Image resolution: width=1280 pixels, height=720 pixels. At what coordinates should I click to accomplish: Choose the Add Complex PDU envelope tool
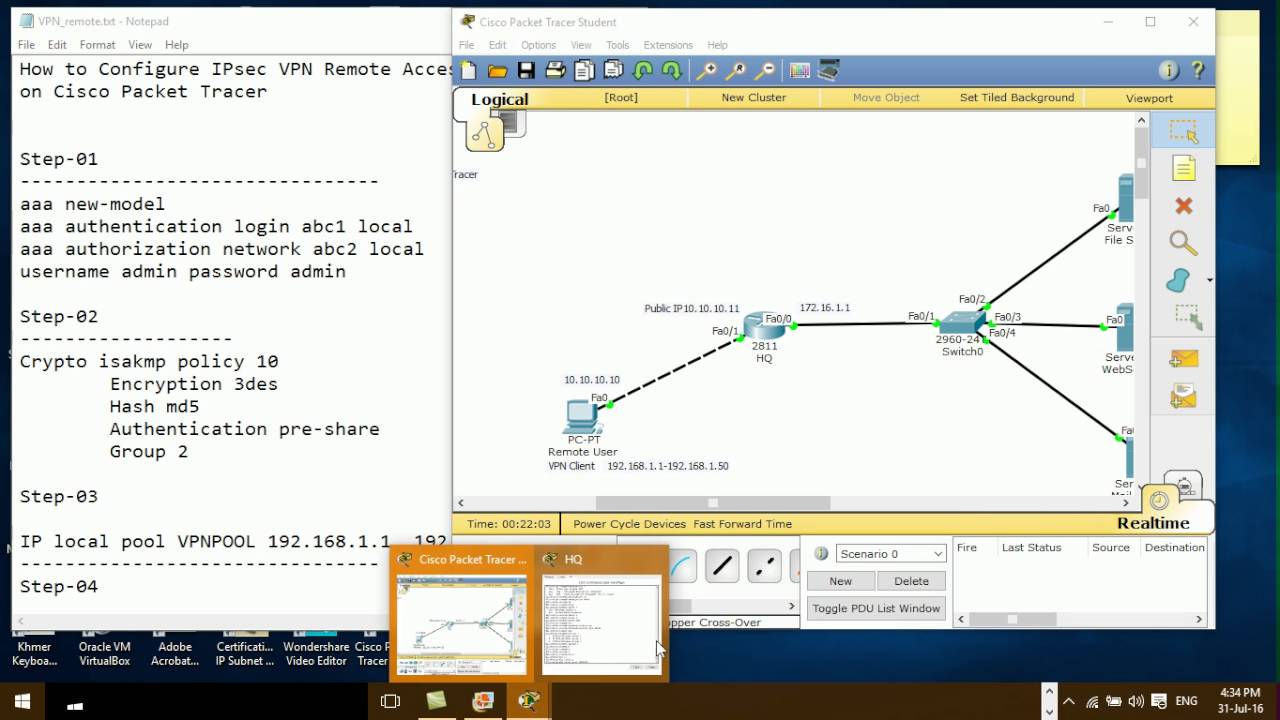[1183, 396]
